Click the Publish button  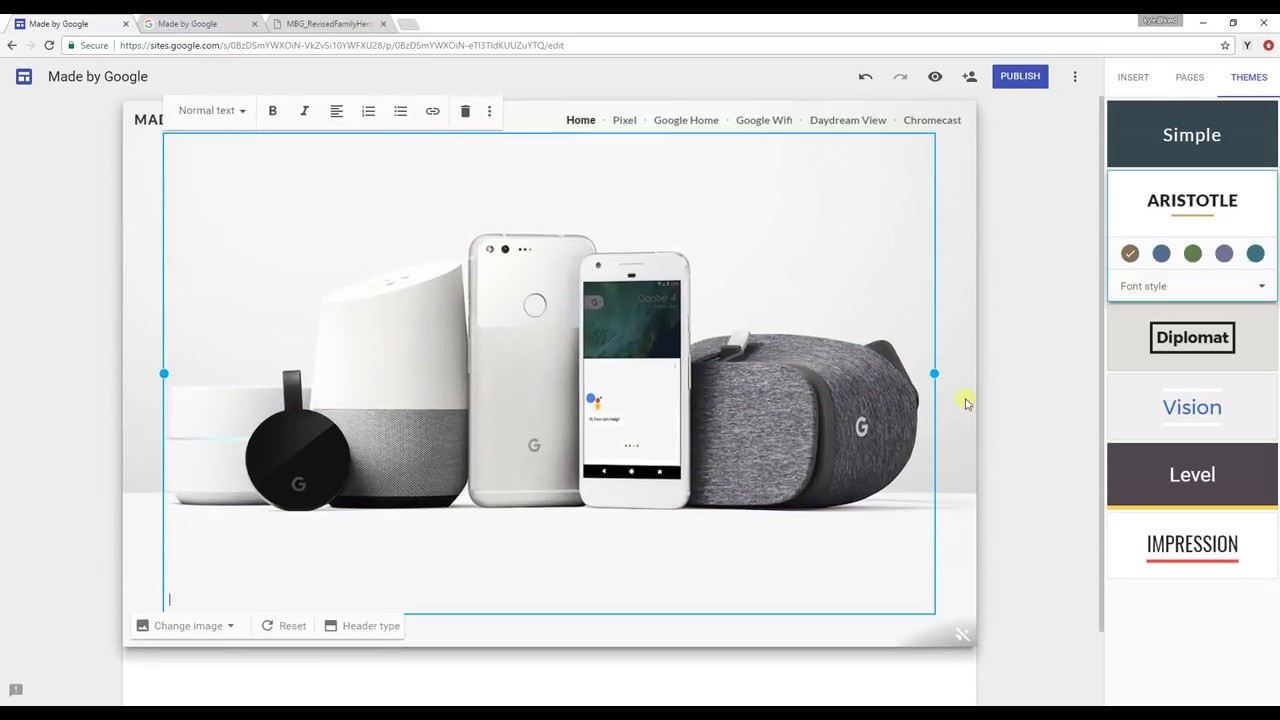click(1019, 77)
